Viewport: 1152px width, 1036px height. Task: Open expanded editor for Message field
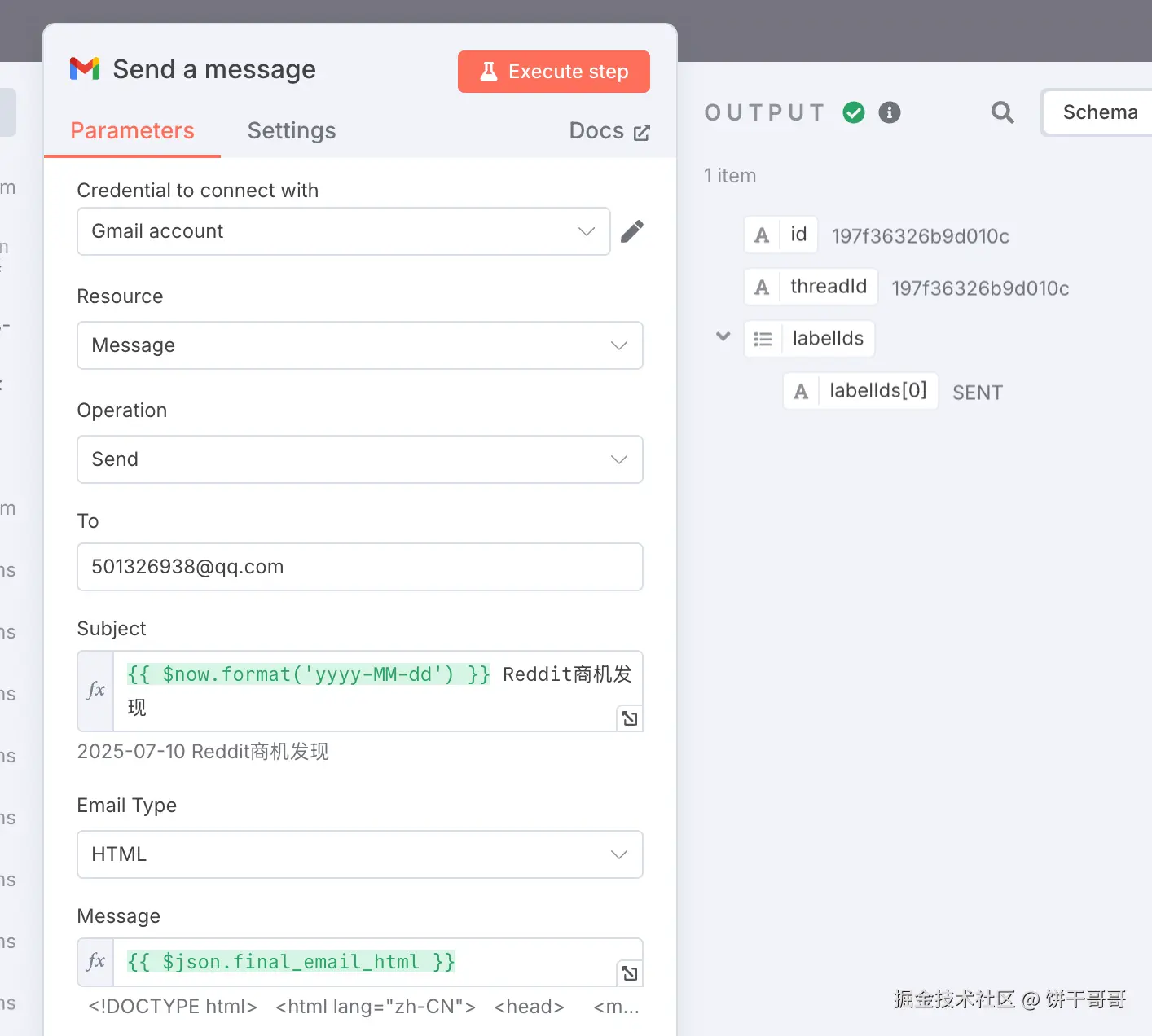click(x=630, y=973)
